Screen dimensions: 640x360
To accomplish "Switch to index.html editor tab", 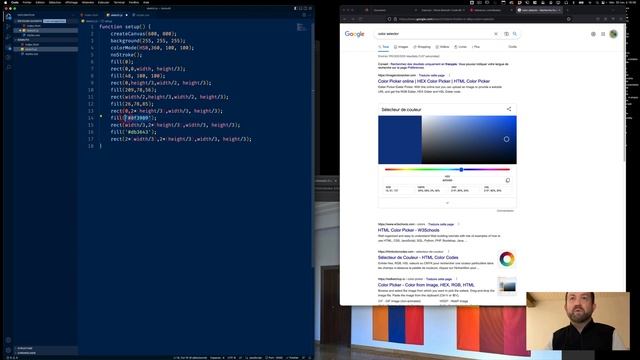I will tap(91, 15).
